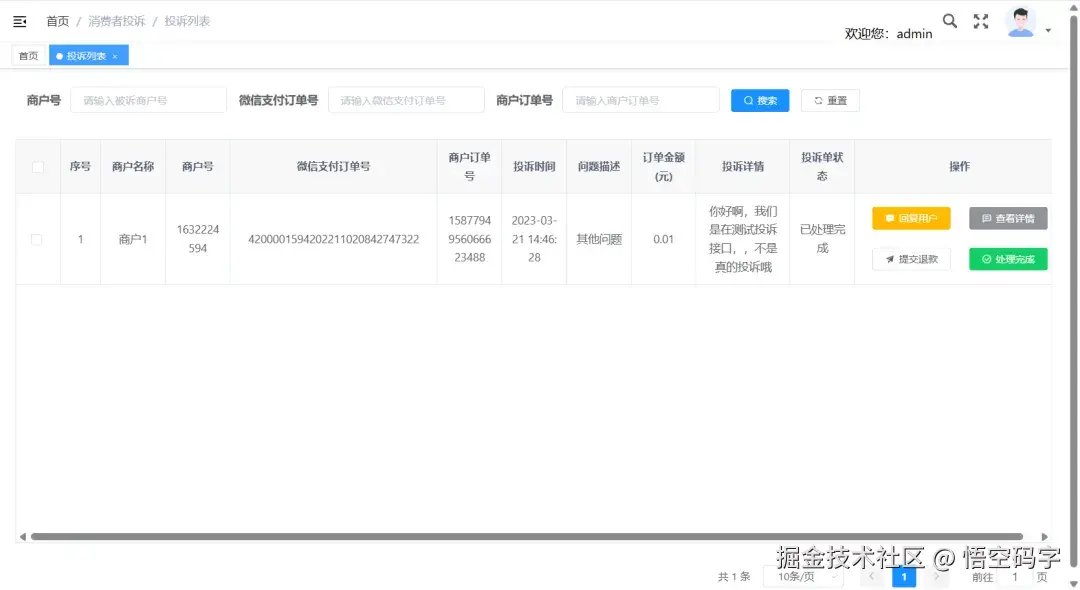This screenshot has width=1080, height=590.
Task: Click the speech-bubble icon on 回复用户 button
Action: point(890,218)
